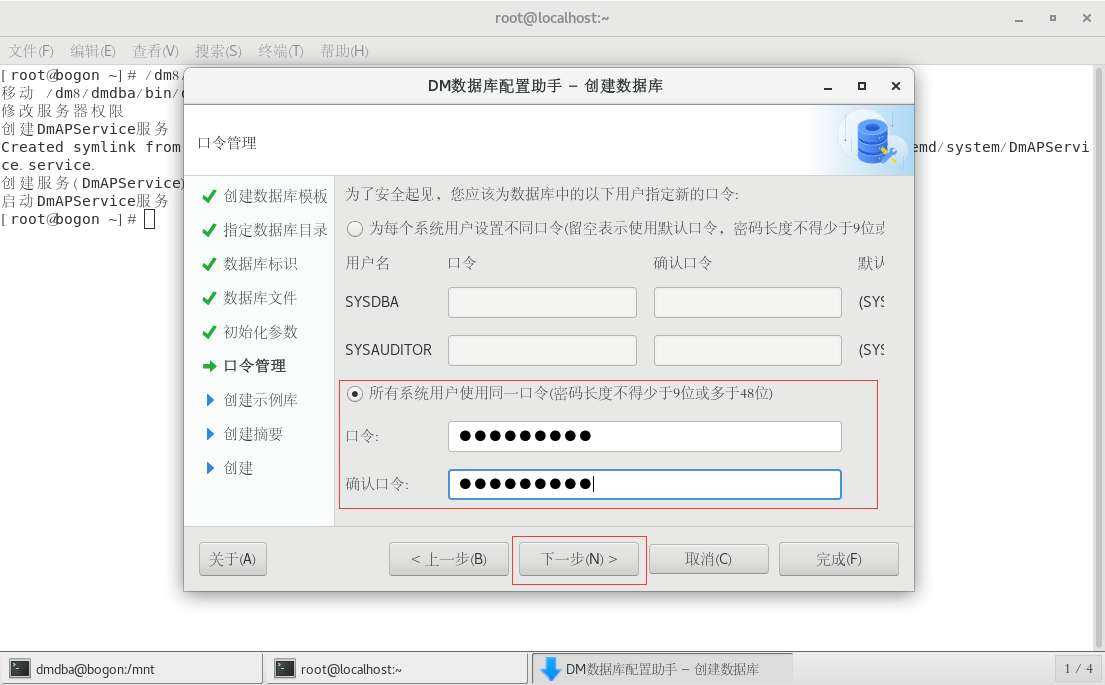1105x685 pixels.
Task: Open 终端(T) menu in terminal
Action: pos(281,51)
